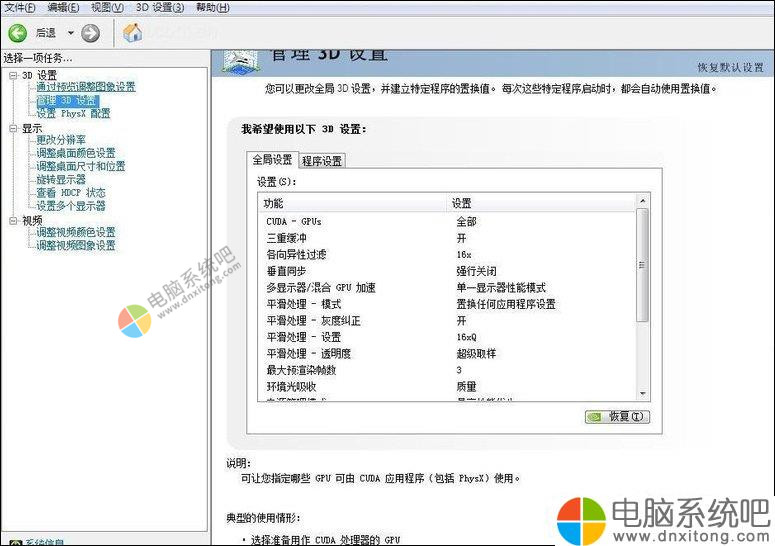Click the 16x anisotropic filtering value
The image size is (775, 546).
[464, 255]
